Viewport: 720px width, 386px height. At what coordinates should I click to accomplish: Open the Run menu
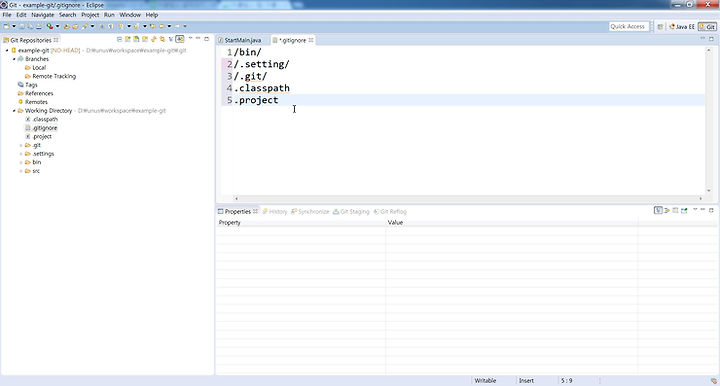tap(109, 15)
